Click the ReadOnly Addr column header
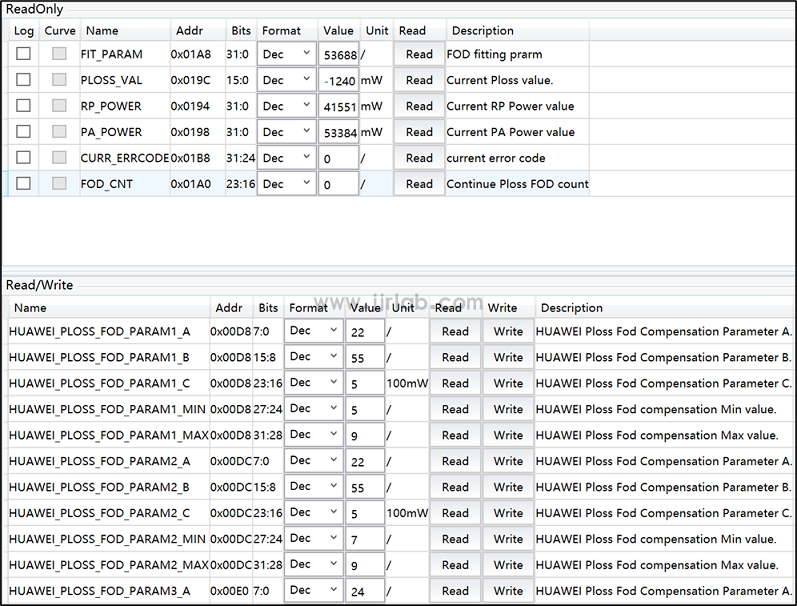The width and height of the screenshot is (797, 606). click(x=198, y=31)
